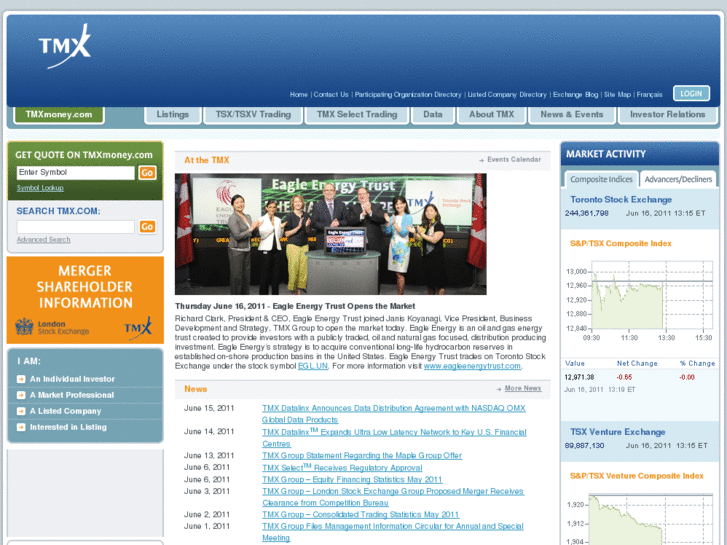Open the TMX Select Trading menu
The width and height of the screenshot is (727, 545).
pyautogui.click(x=357, y=115)
